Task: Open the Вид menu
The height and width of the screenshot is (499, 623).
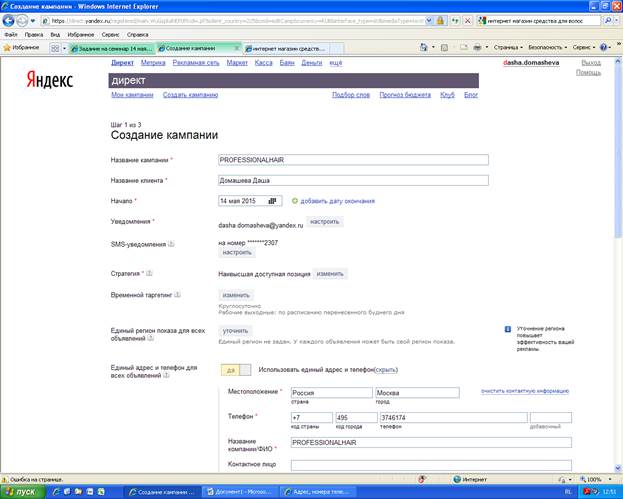Action: point(55,35)
